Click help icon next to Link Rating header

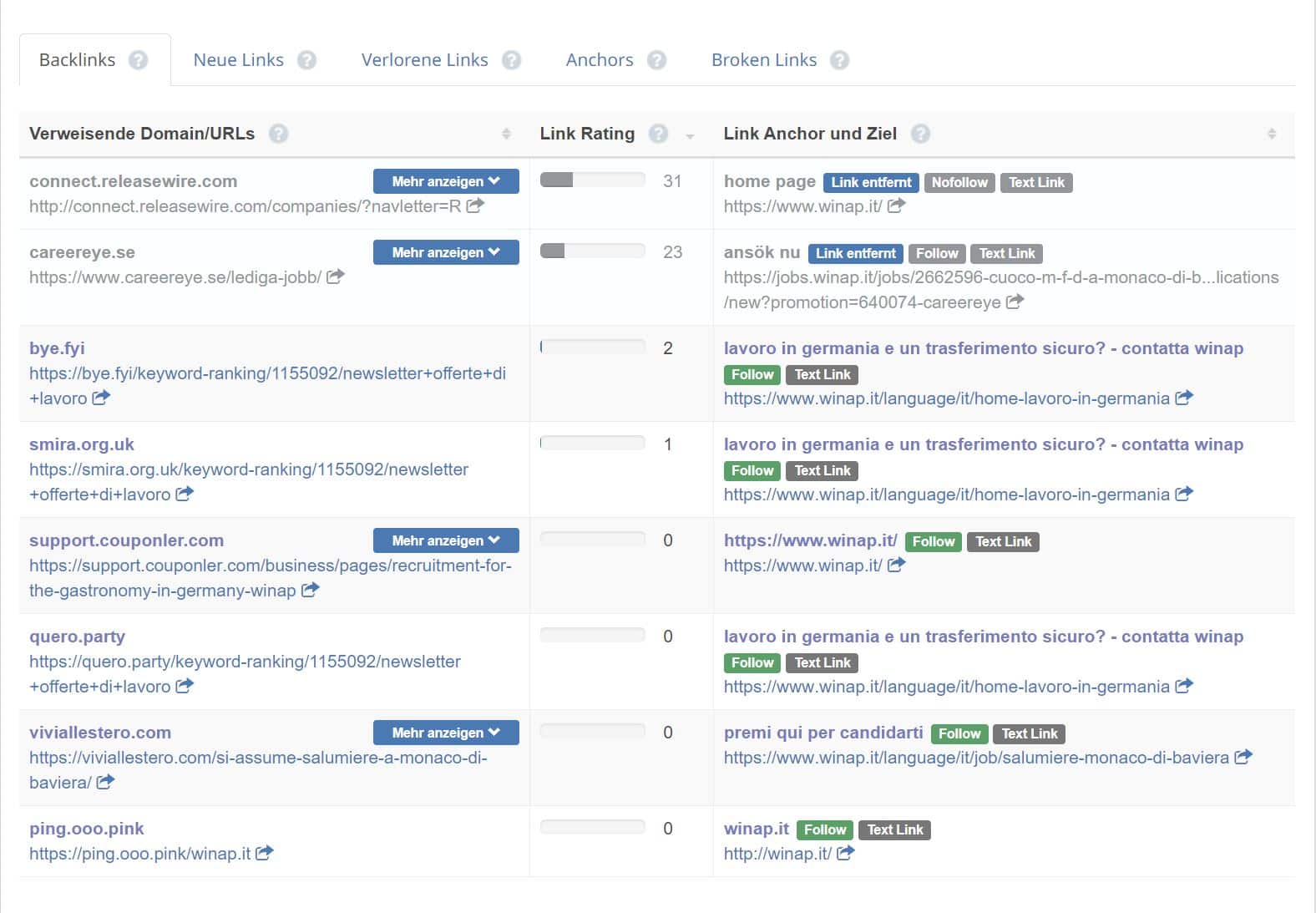pos(658,134)
